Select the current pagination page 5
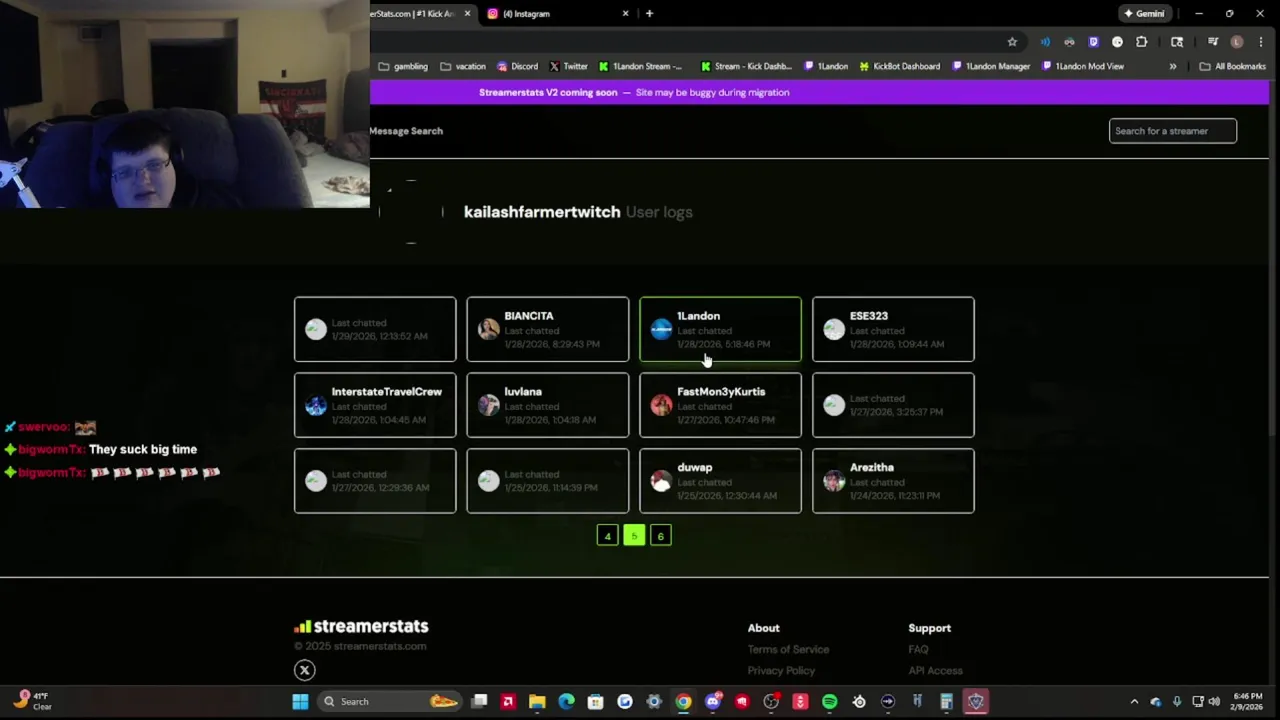Screen dimensions: 1280x720 (x=634, y=536)
